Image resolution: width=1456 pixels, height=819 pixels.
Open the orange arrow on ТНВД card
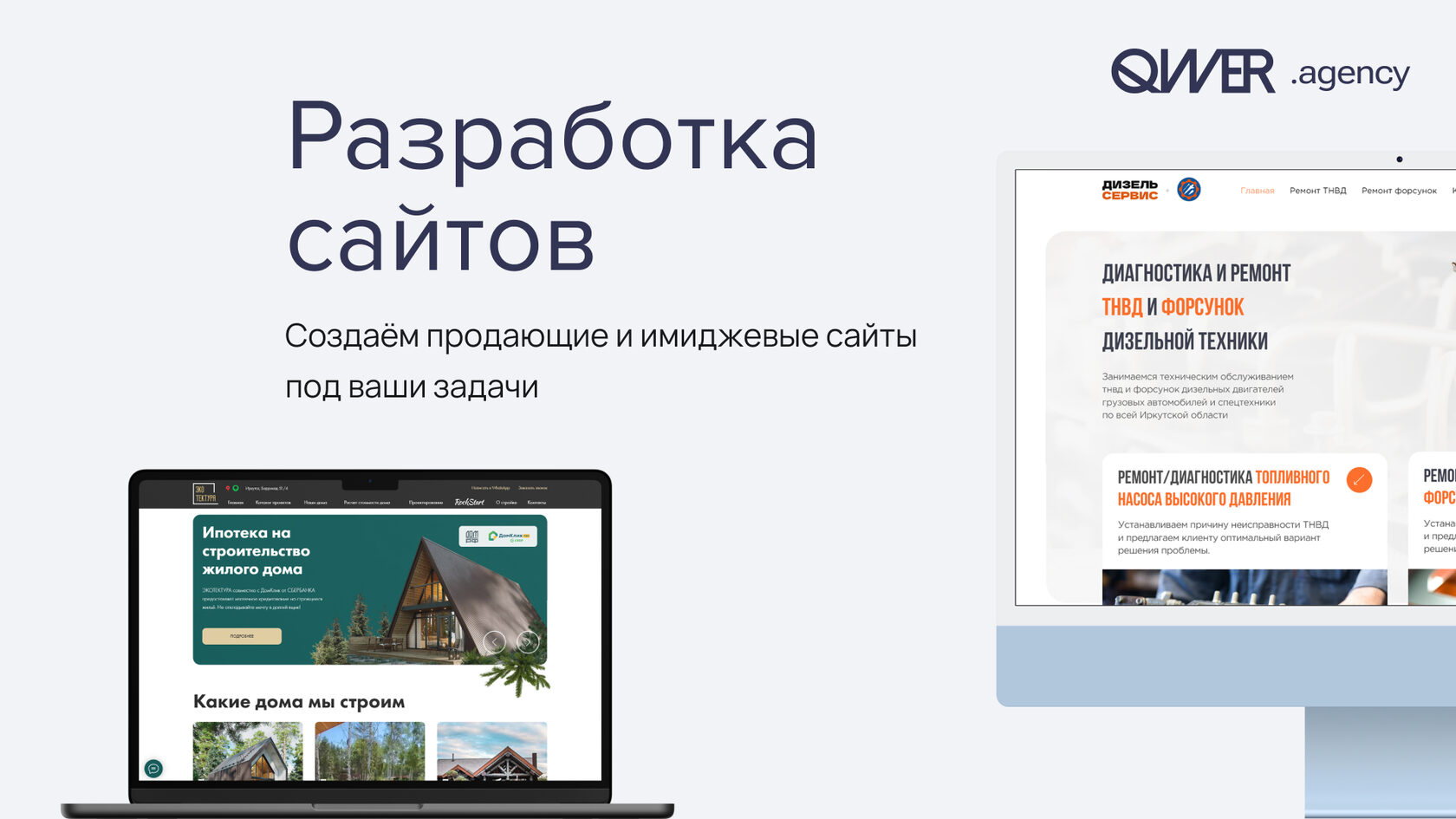(1359, 479)
